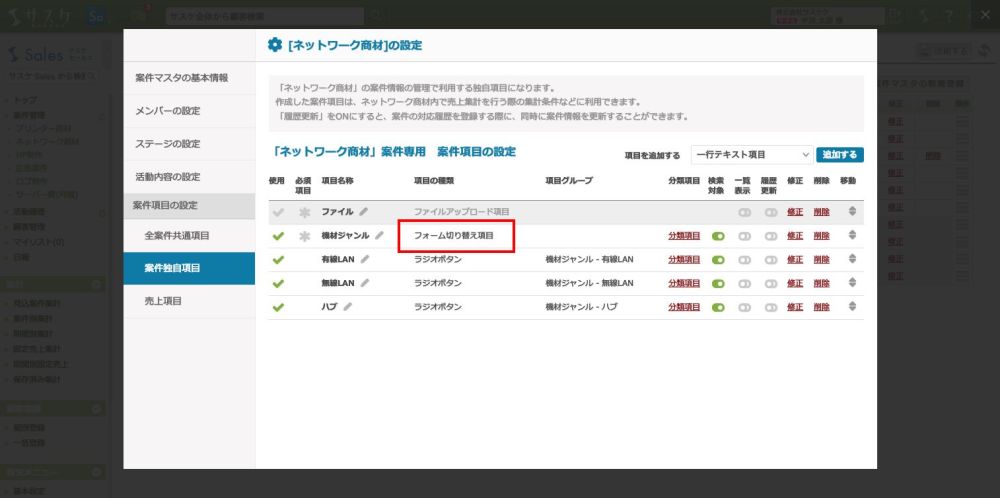The image size is (1000, 498).
Task: Click the pencil icon next to ファイル
Action: (x=364, y=212)
